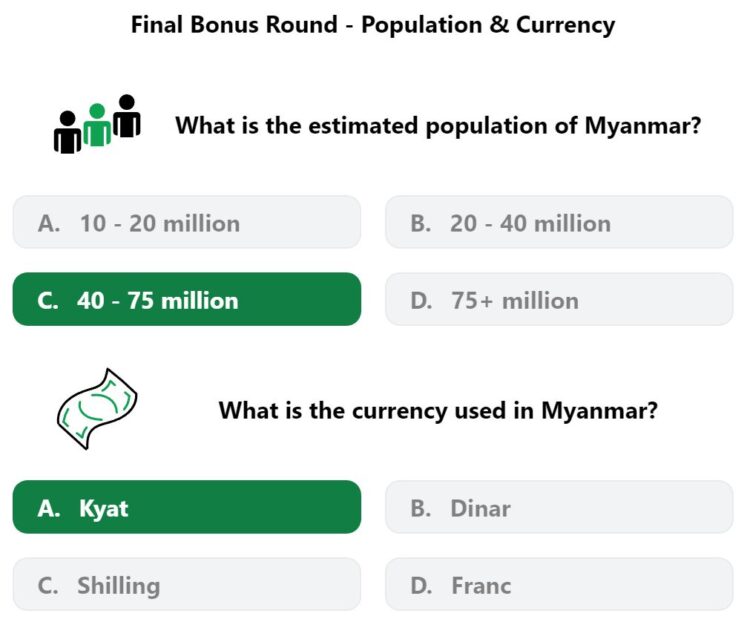This screenshot has height=619, width=750.
Task: Click the Myanmar currency question text
Action: 438,410
